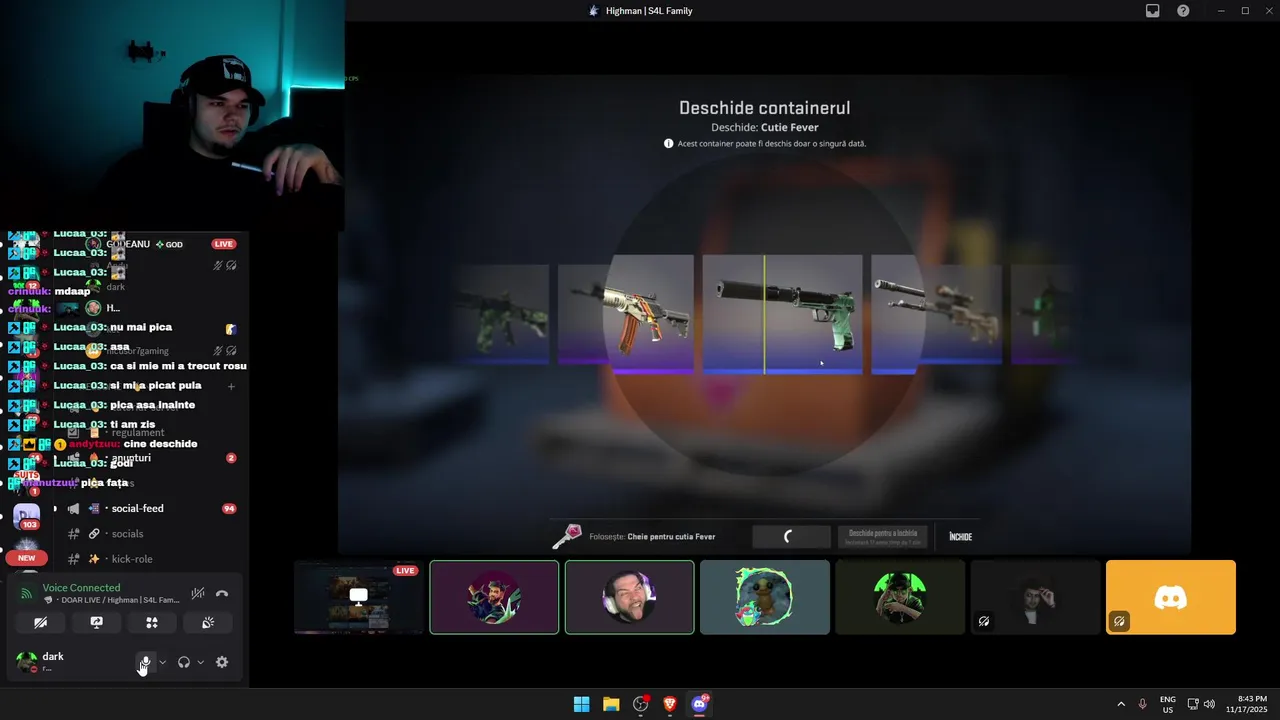The width and height of the screenshot is (1280, 720).
Task: Open the socials channel
Action: coord(150,534)
